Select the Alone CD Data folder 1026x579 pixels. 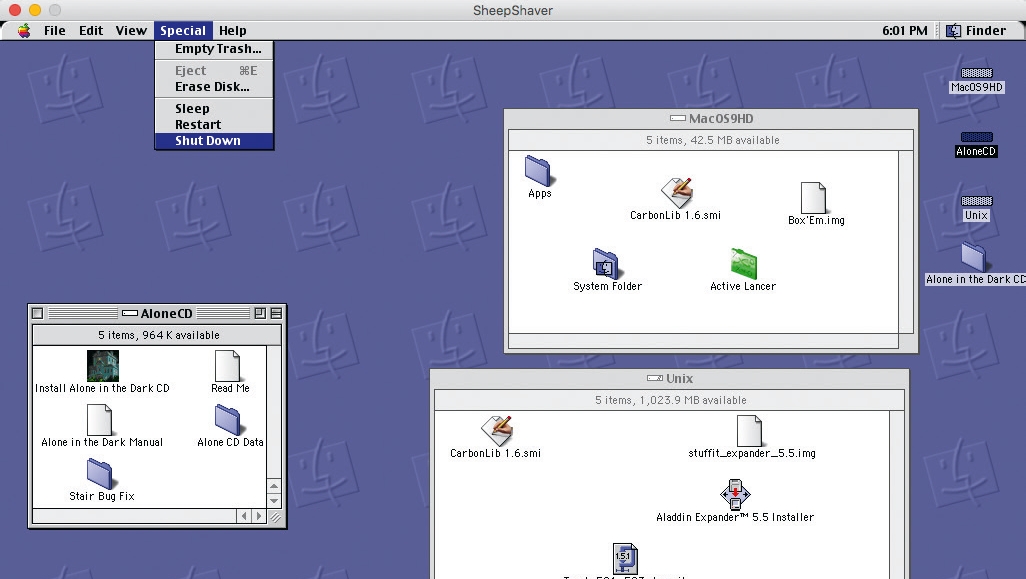[228, 419]
